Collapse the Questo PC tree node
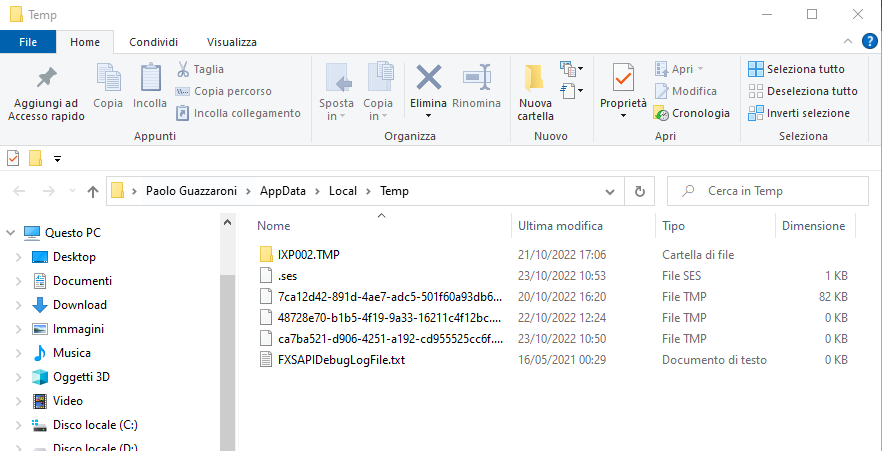 [x=10, y=233]
